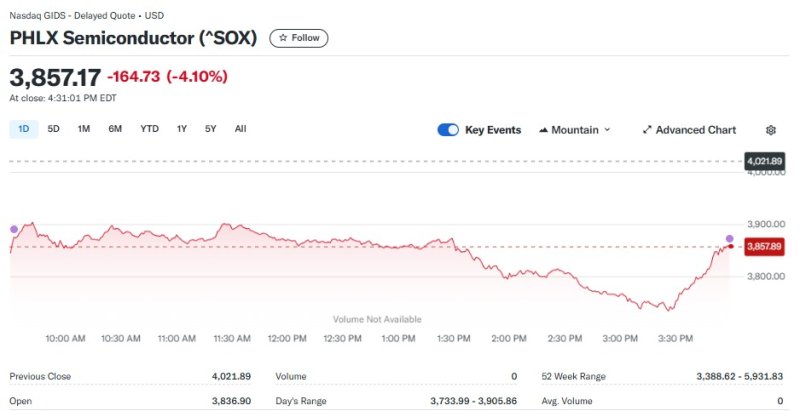
Task: Click the Advanced Chart expand arrows icon
Action: [647, 130]
